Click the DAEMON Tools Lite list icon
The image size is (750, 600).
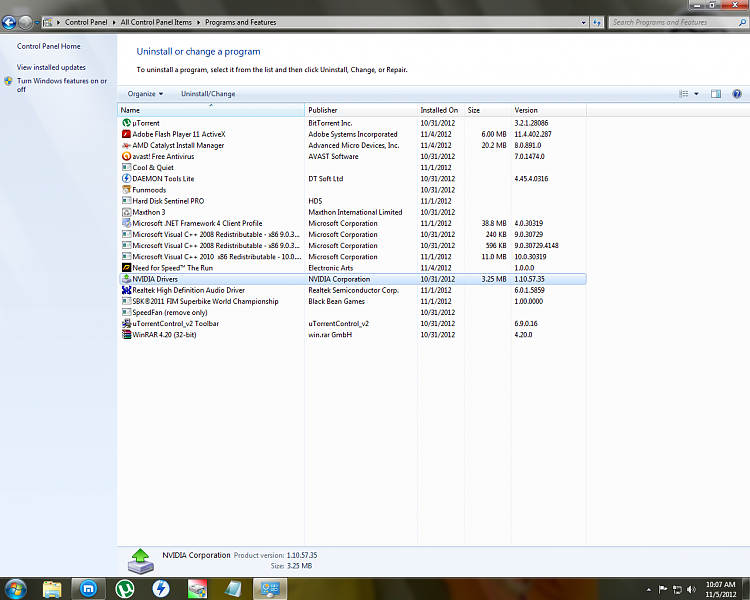[126, 178]
